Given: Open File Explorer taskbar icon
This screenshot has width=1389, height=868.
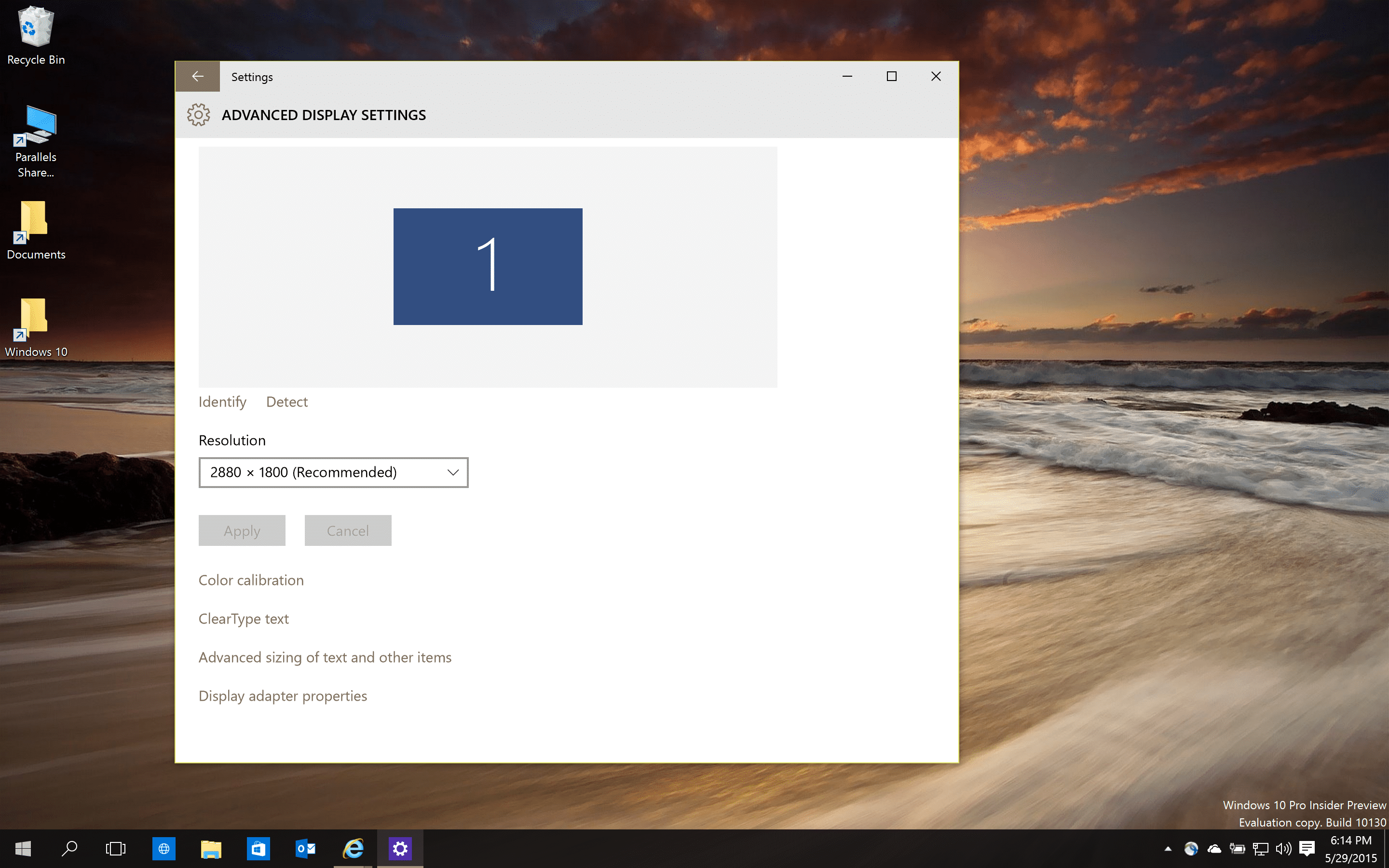Looking at the screenshot, I should pyautogui.click(x=211, y=848).
